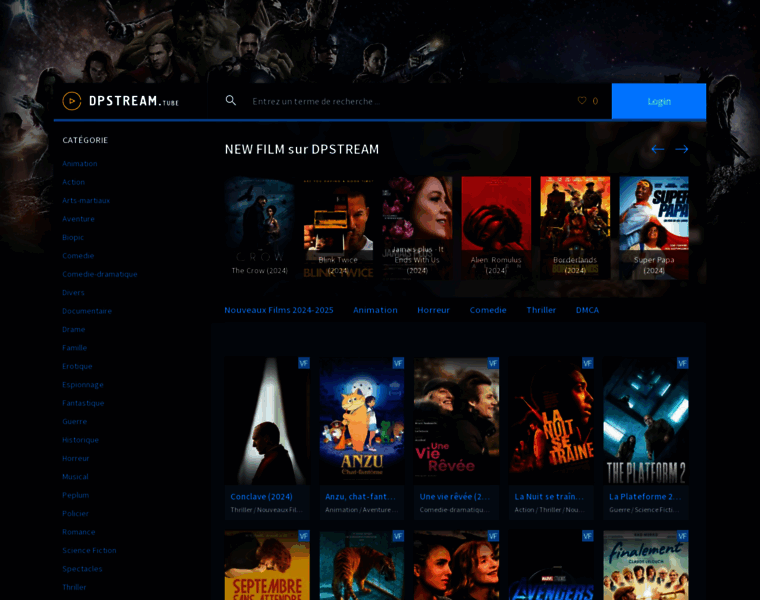Select Peplum category
Screen dimensions: 760x600
[x=75, y=495]
